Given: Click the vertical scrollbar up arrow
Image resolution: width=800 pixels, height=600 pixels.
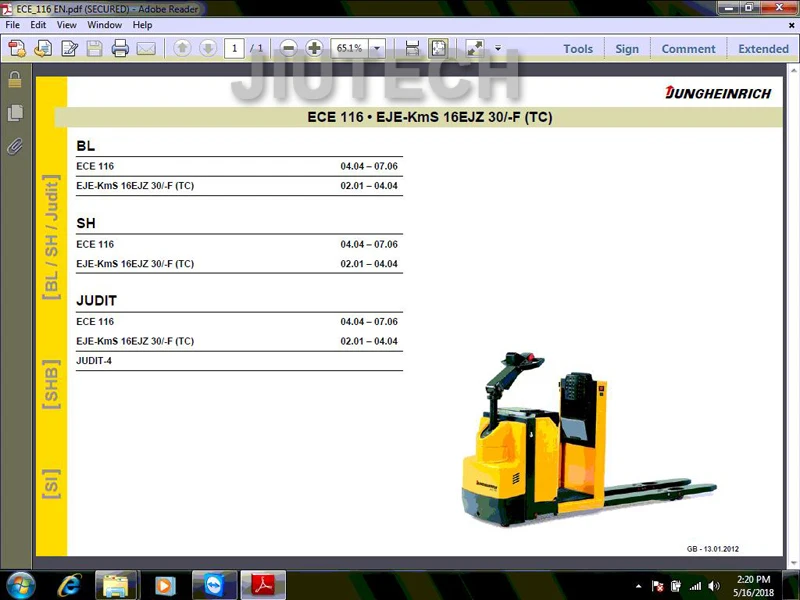Looking at the screenshot, I should click(x=794, y=70).
